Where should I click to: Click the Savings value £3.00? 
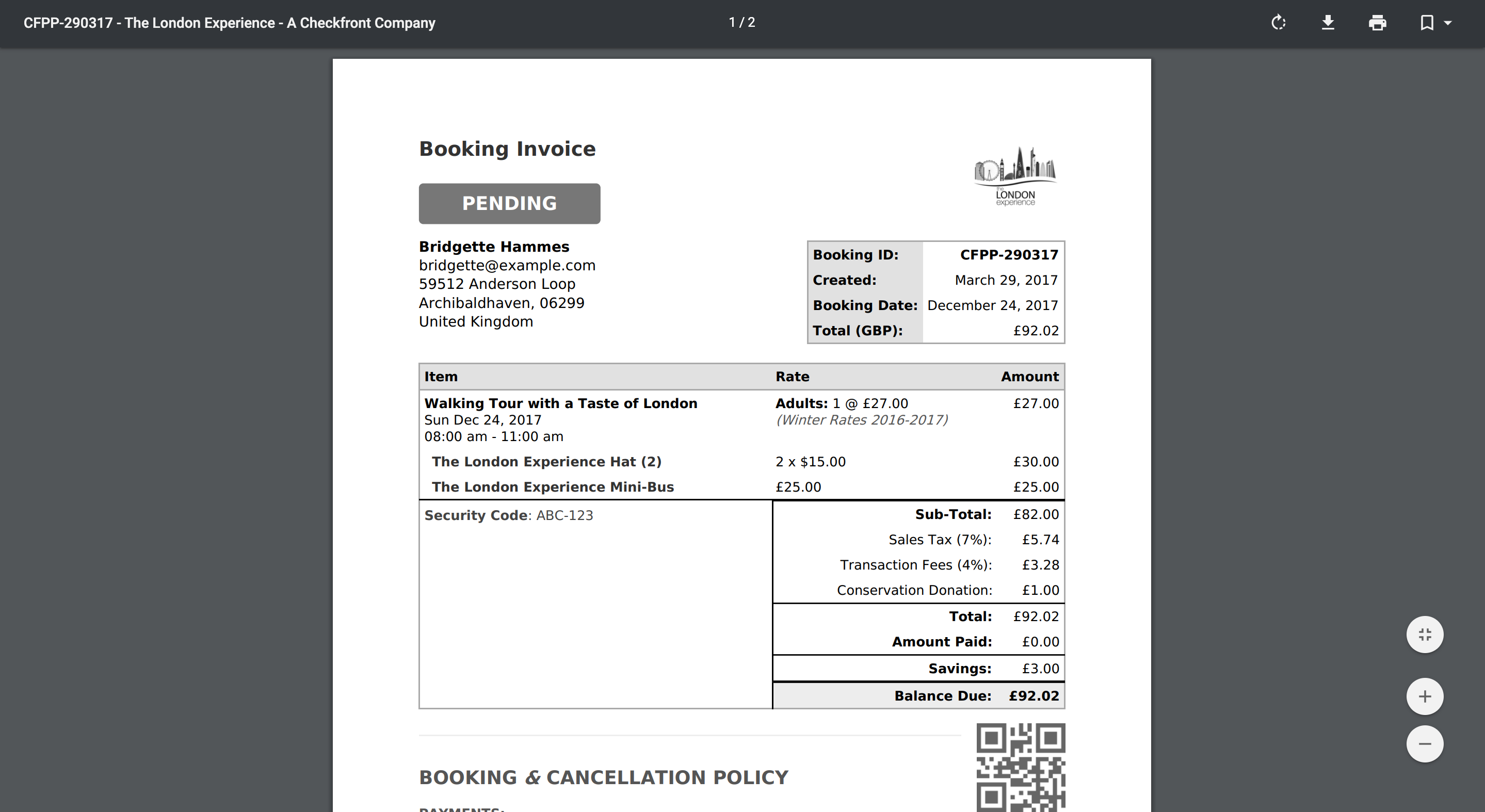pos(1041,669)
